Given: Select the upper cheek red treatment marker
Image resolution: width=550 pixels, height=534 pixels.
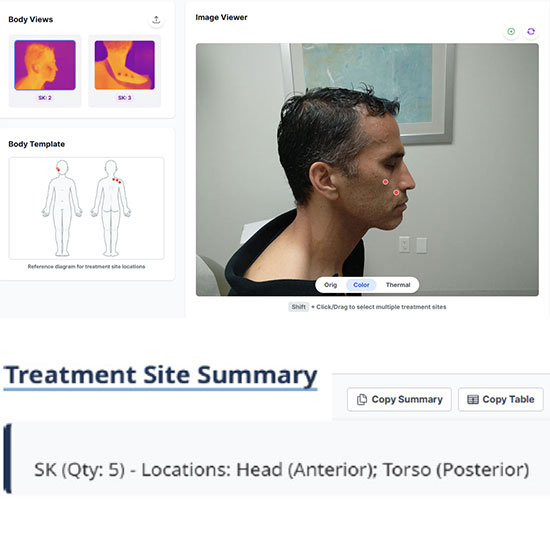Looking at the screenshot, I should click(x=385, y=182).
